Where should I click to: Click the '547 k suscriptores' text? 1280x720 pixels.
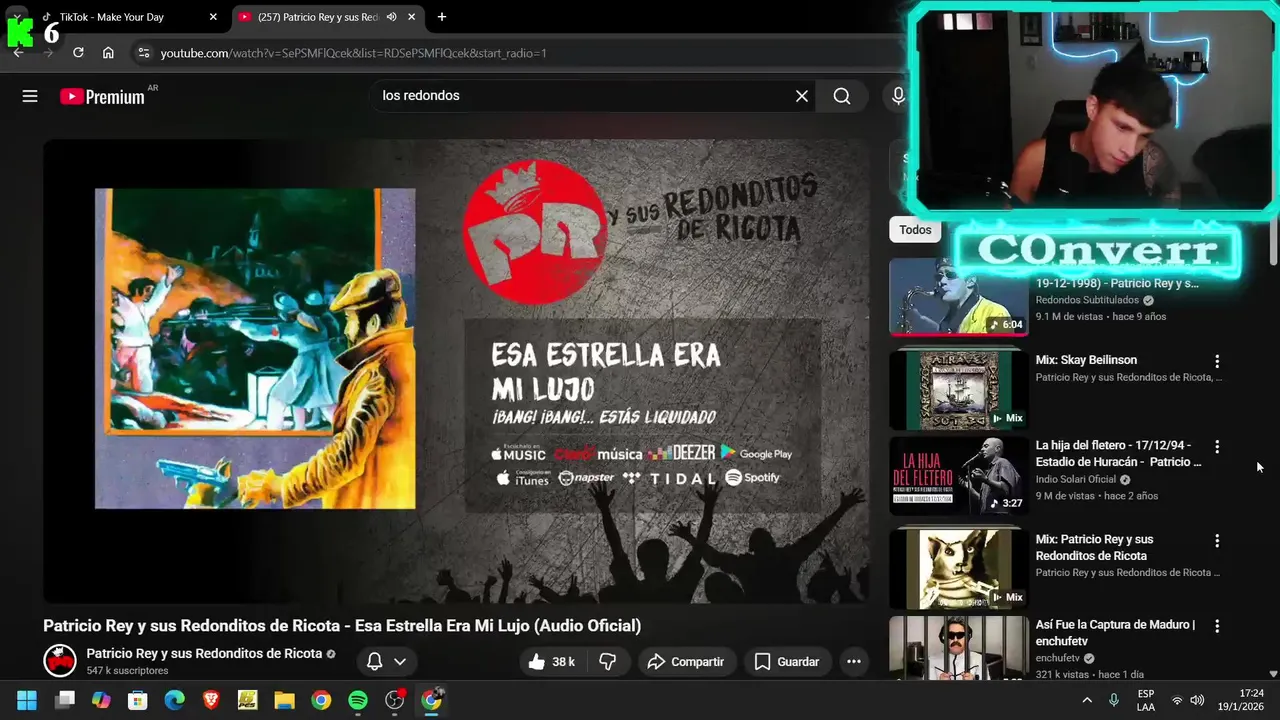point(127,671)
